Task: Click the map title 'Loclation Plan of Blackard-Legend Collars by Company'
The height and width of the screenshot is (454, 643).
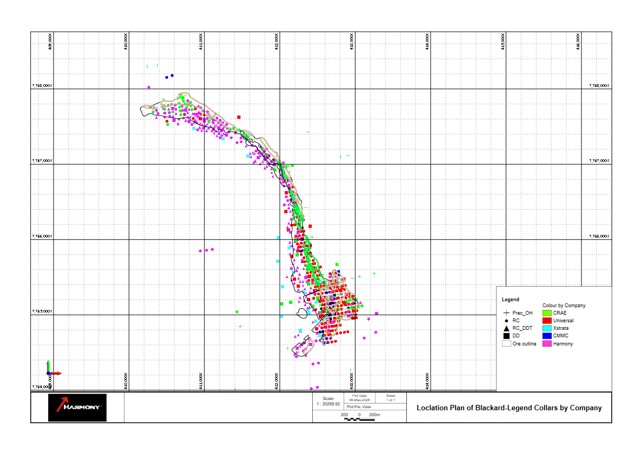Action: (x=509, y=408)
